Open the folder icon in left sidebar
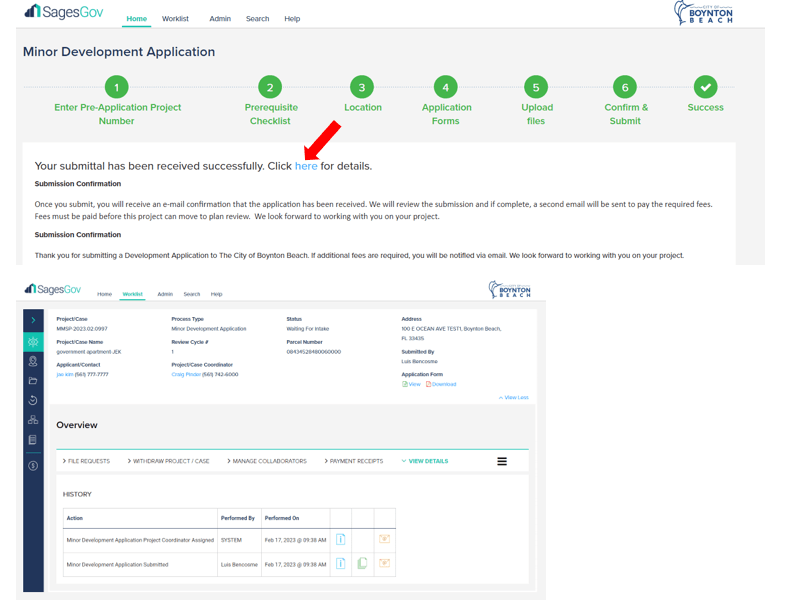The width and height of the screenshot is (812, 600). tap(33, 381)
